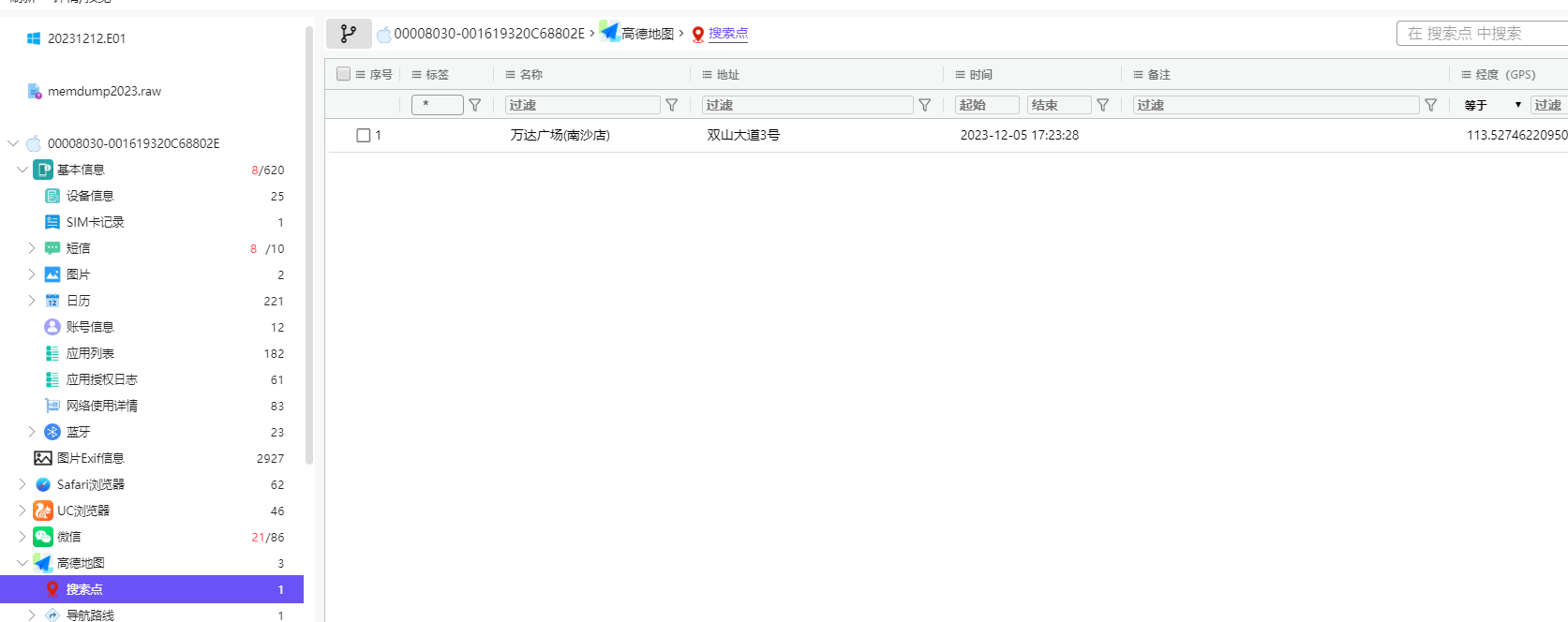Open the 等于 comparison dropdown
The width and height of the screenshot is (1568, 622).
[1492, 105]
